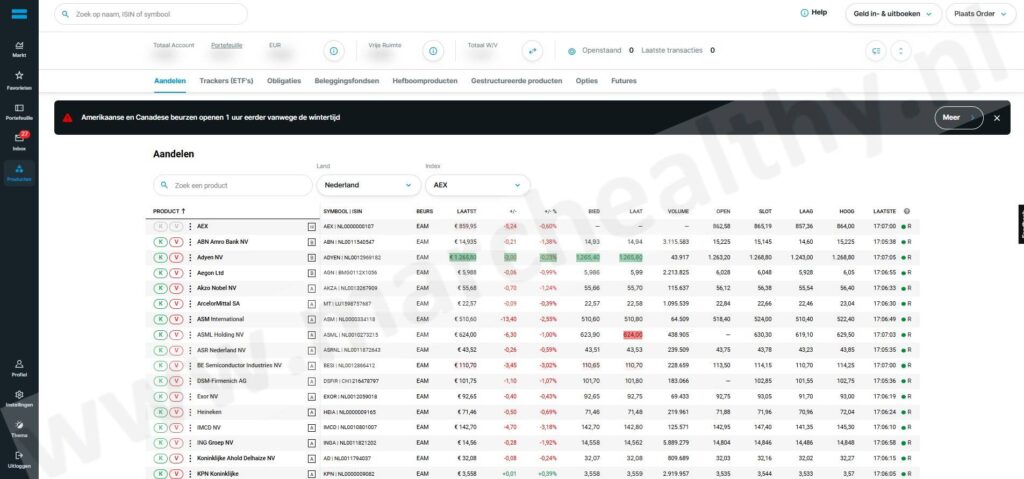Image resolution: width=1024 pixels, height=479 pixels.
Task: Open the Feedback tab at right edge
Action: click(x=1020, y=224)
